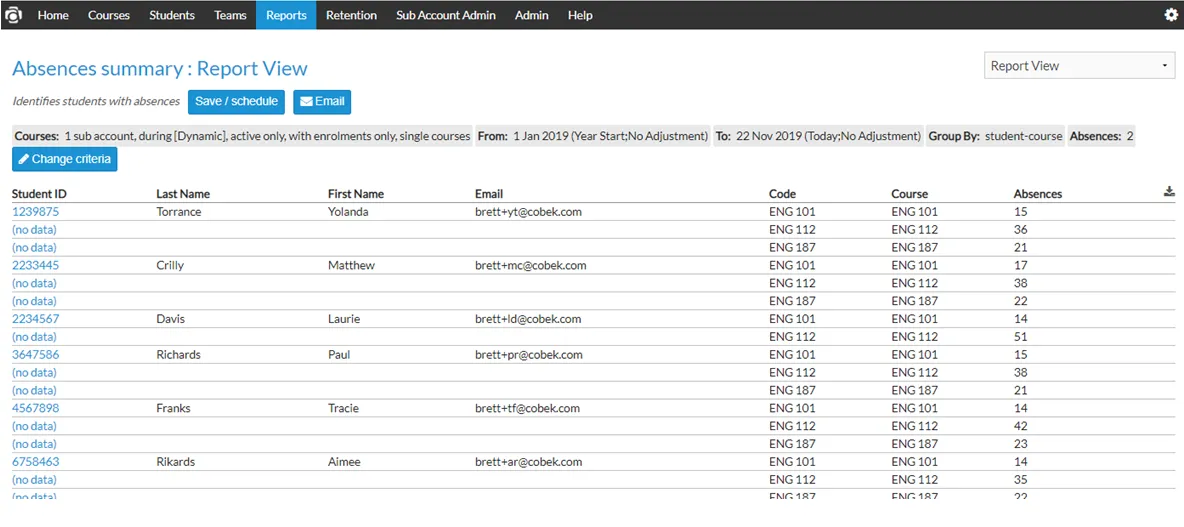Open the Courses menu
Image resolution: width=1184 pixels, height=527 pixels.
click(109, 15)
